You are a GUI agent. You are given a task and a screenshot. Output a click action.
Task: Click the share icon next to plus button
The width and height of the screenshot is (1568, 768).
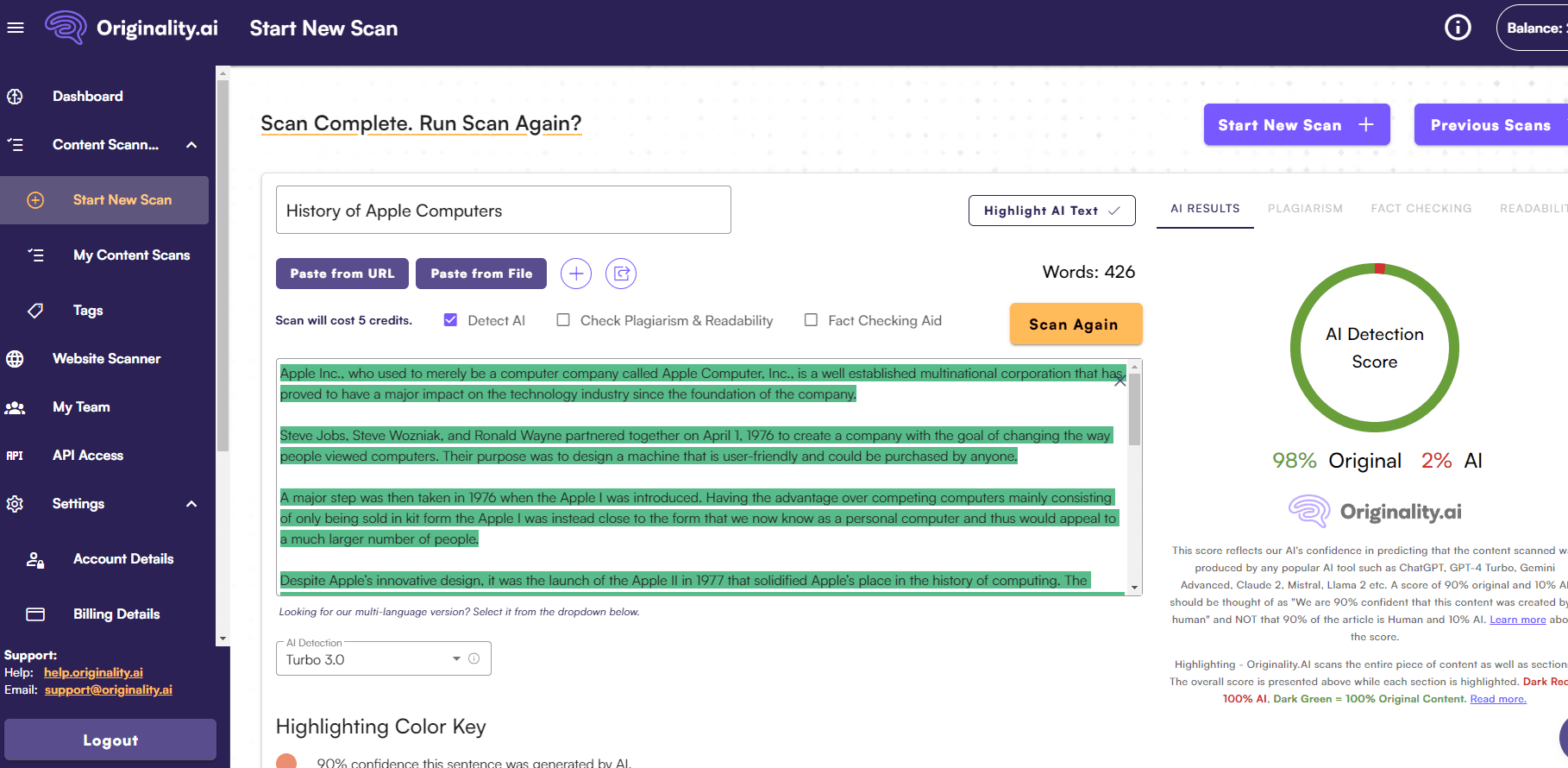coord(621,274)
